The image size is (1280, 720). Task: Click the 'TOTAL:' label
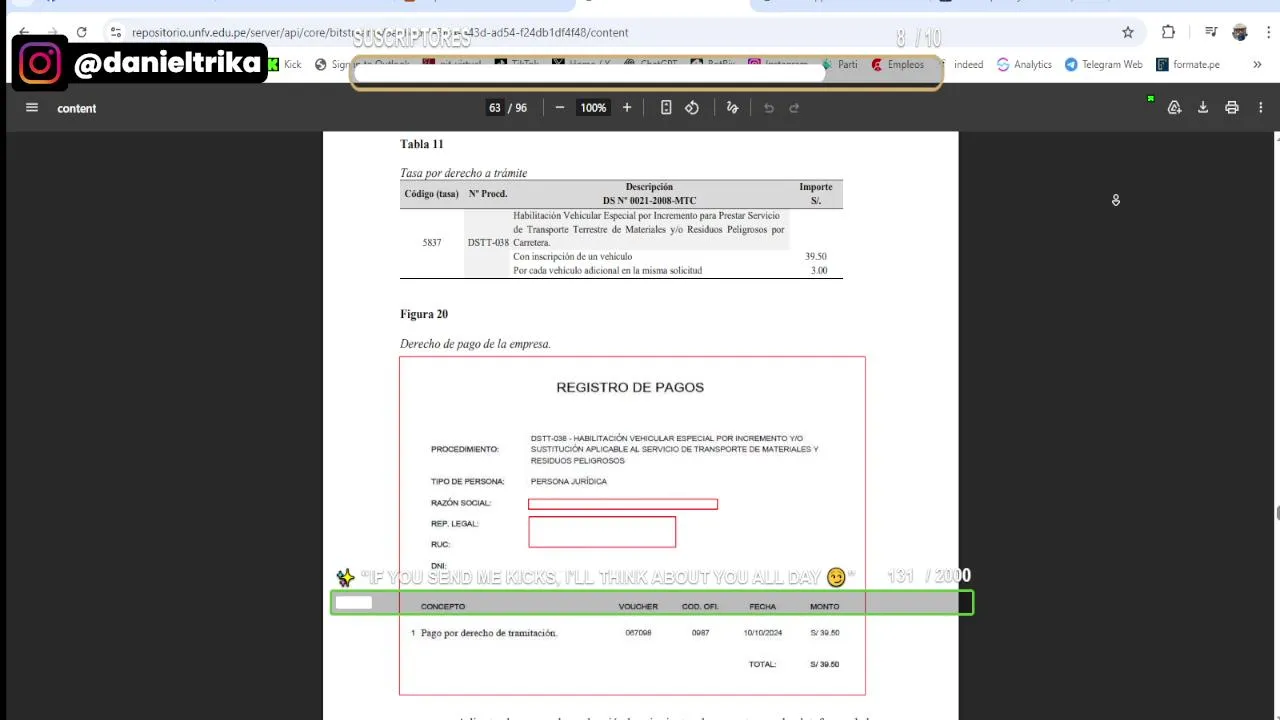(x=763, y=665)
